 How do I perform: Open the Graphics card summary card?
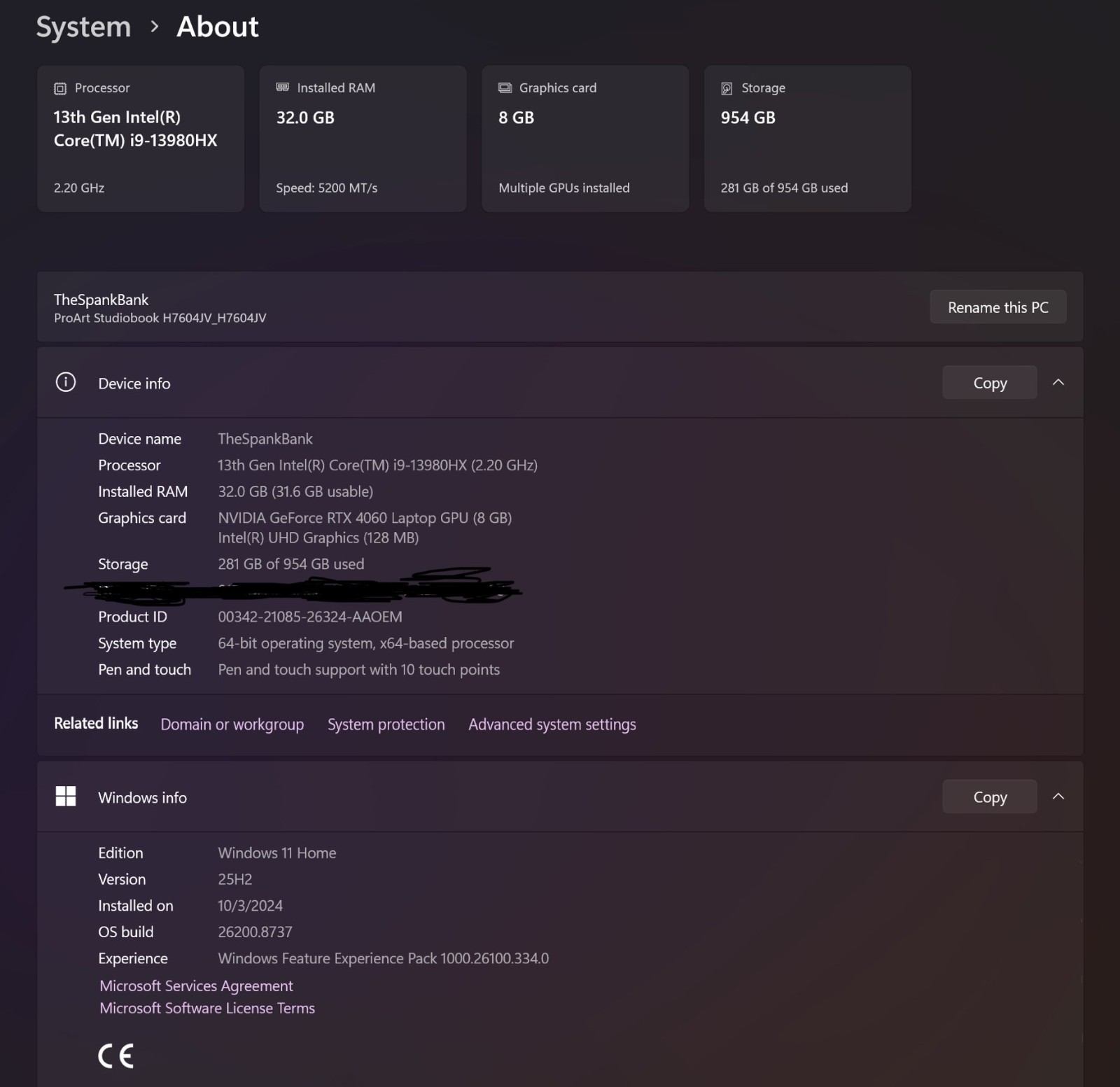tap(585, 139)
